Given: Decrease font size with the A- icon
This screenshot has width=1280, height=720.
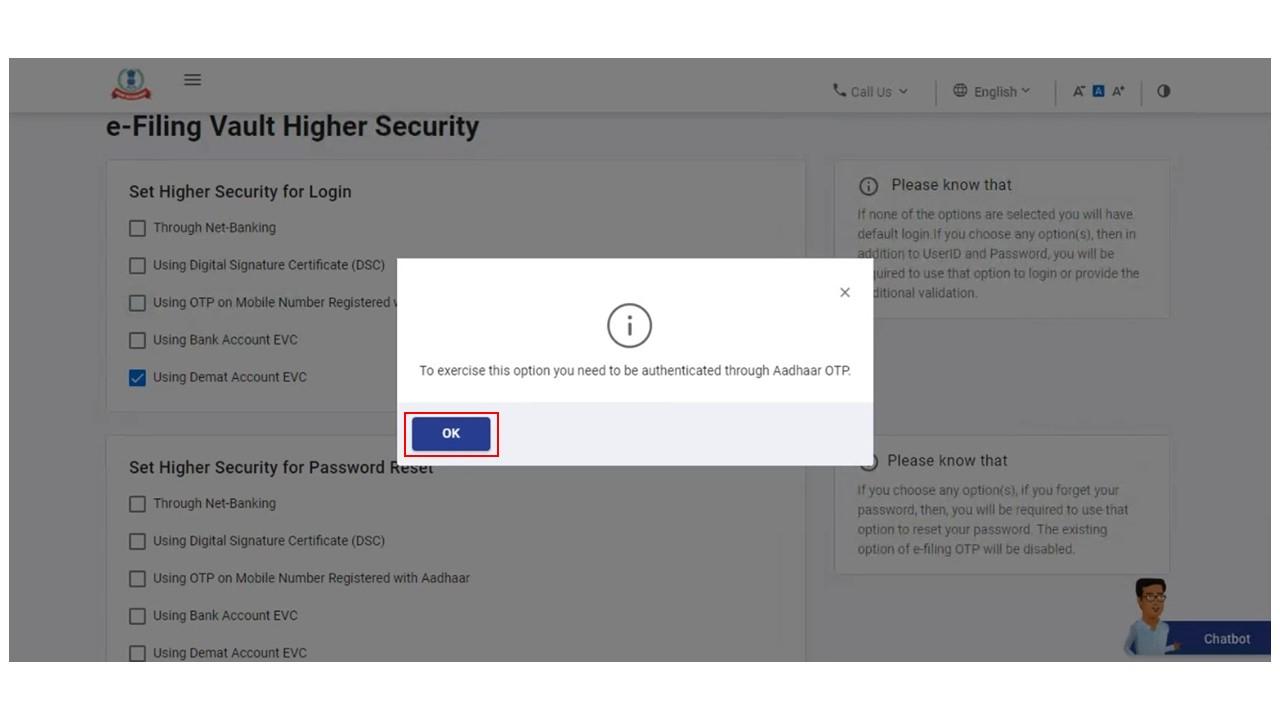Looking at the screenshot, I should pos(1078,90).
